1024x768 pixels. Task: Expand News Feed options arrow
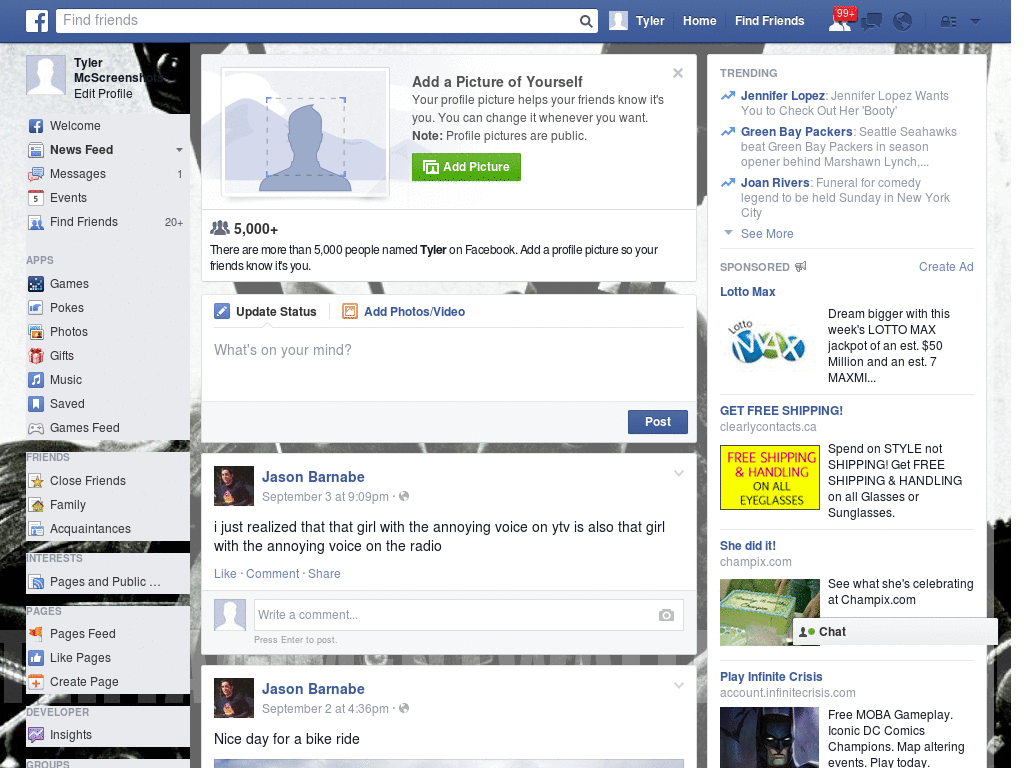(179, 150)
